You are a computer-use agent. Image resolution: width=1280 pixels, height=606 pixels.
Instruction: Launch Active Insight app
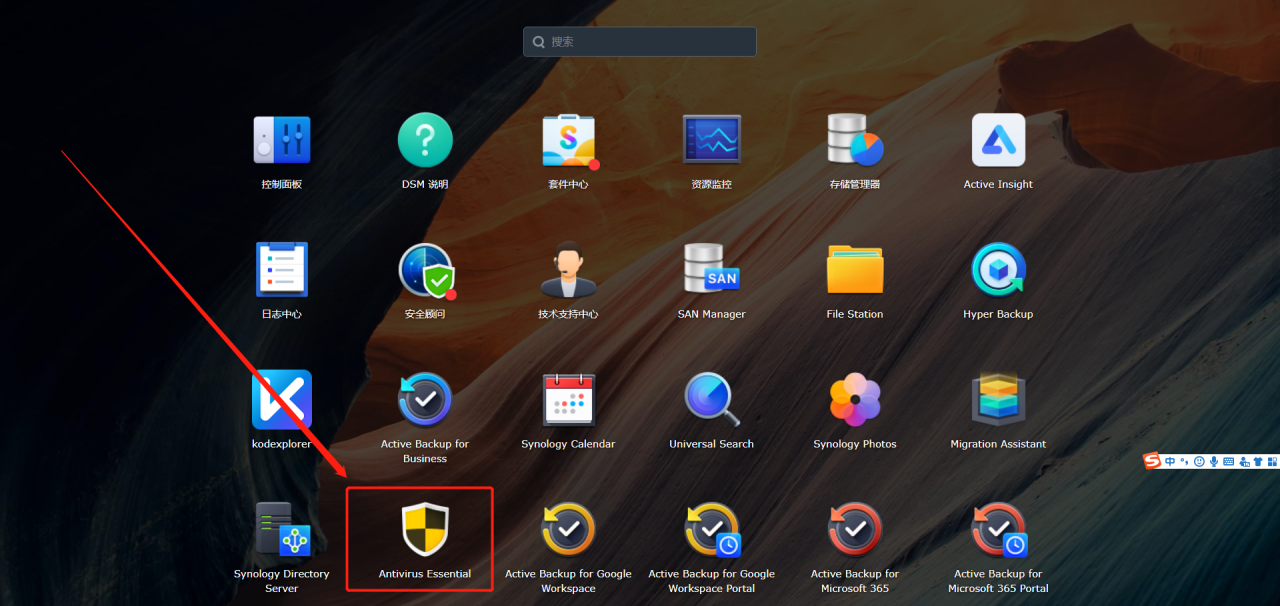pyautogui.click(x=998, y=140)
